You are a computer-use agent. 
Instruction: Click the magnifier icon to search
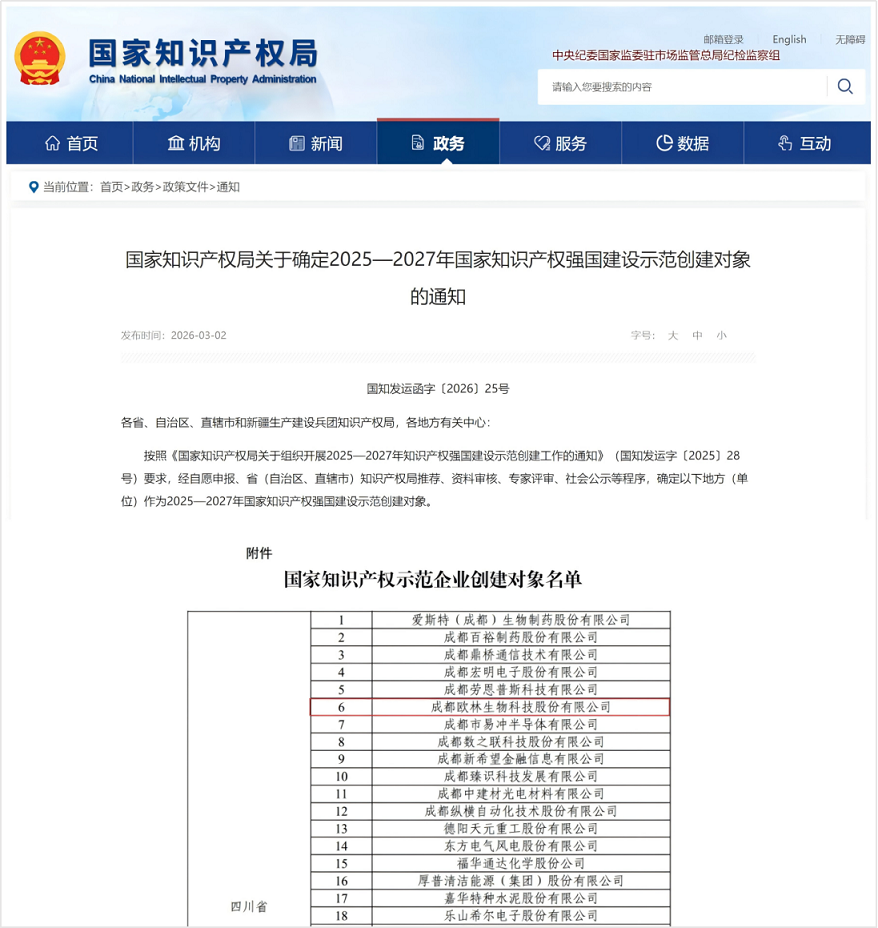845,87
